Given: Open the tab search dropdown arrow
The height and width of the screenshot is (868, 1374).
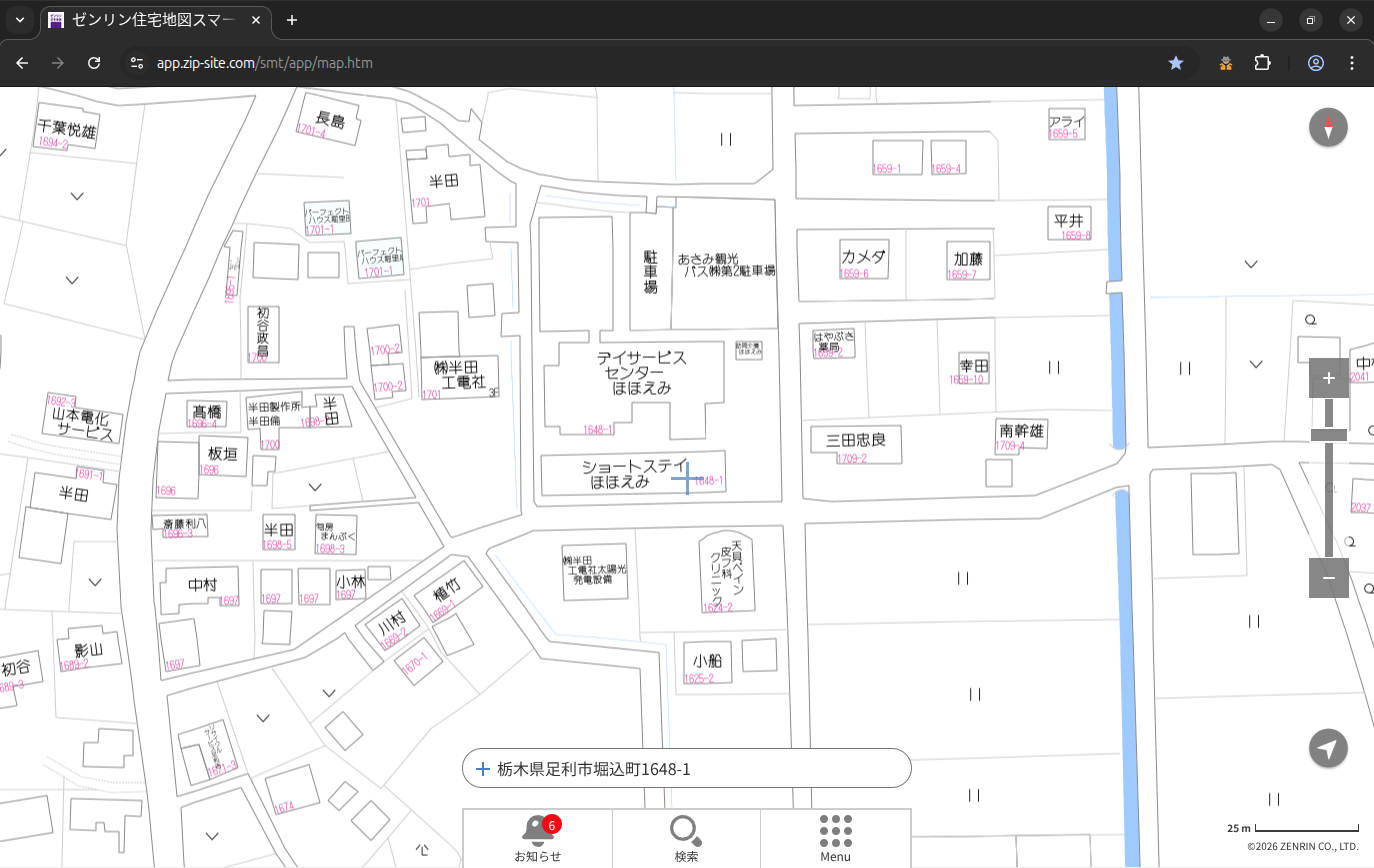Looking at the screenshot, I should tap(19, 20).
